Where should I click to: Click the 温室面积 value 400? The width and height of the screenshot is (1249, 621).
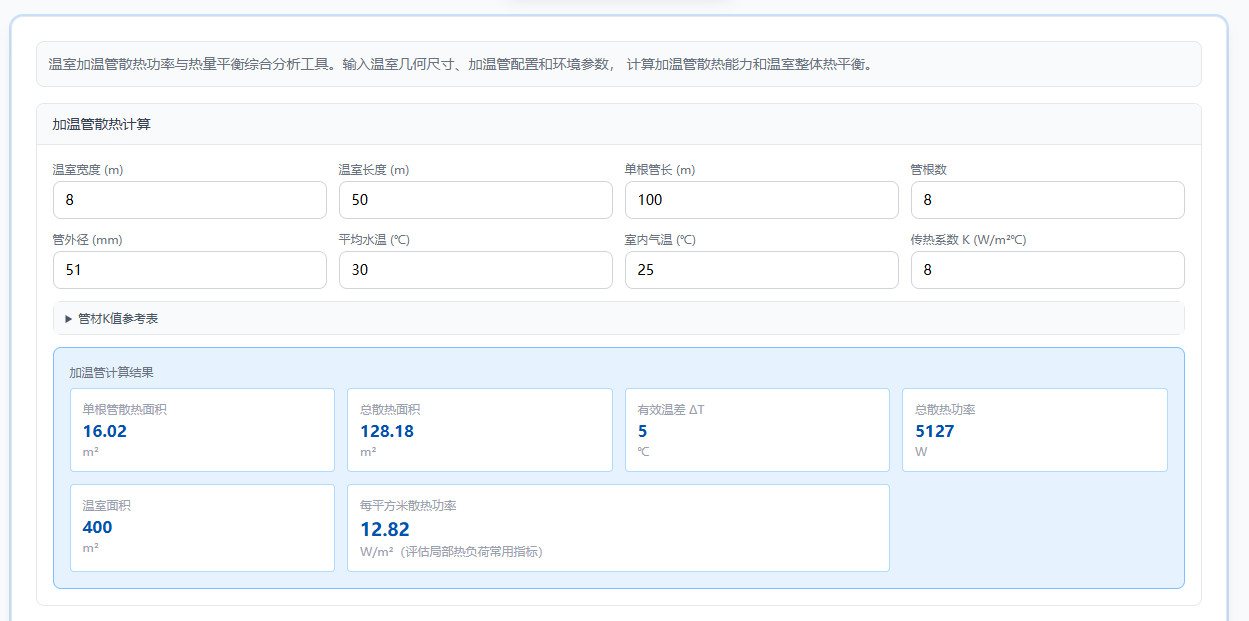pos(98,527)
